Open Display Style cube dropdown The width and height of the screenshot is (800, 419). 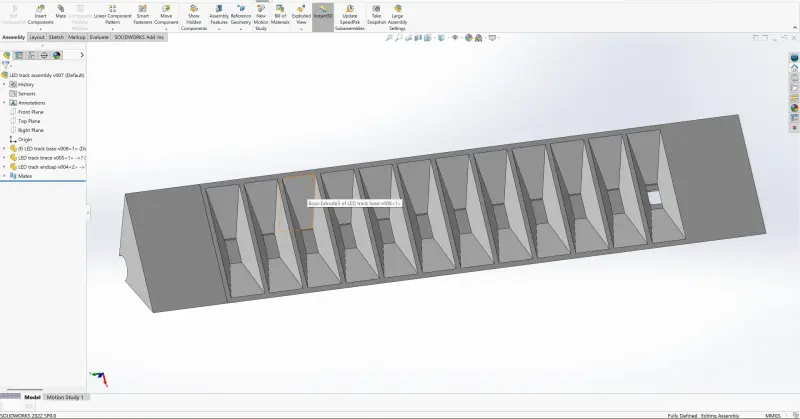tap(441, 38)
